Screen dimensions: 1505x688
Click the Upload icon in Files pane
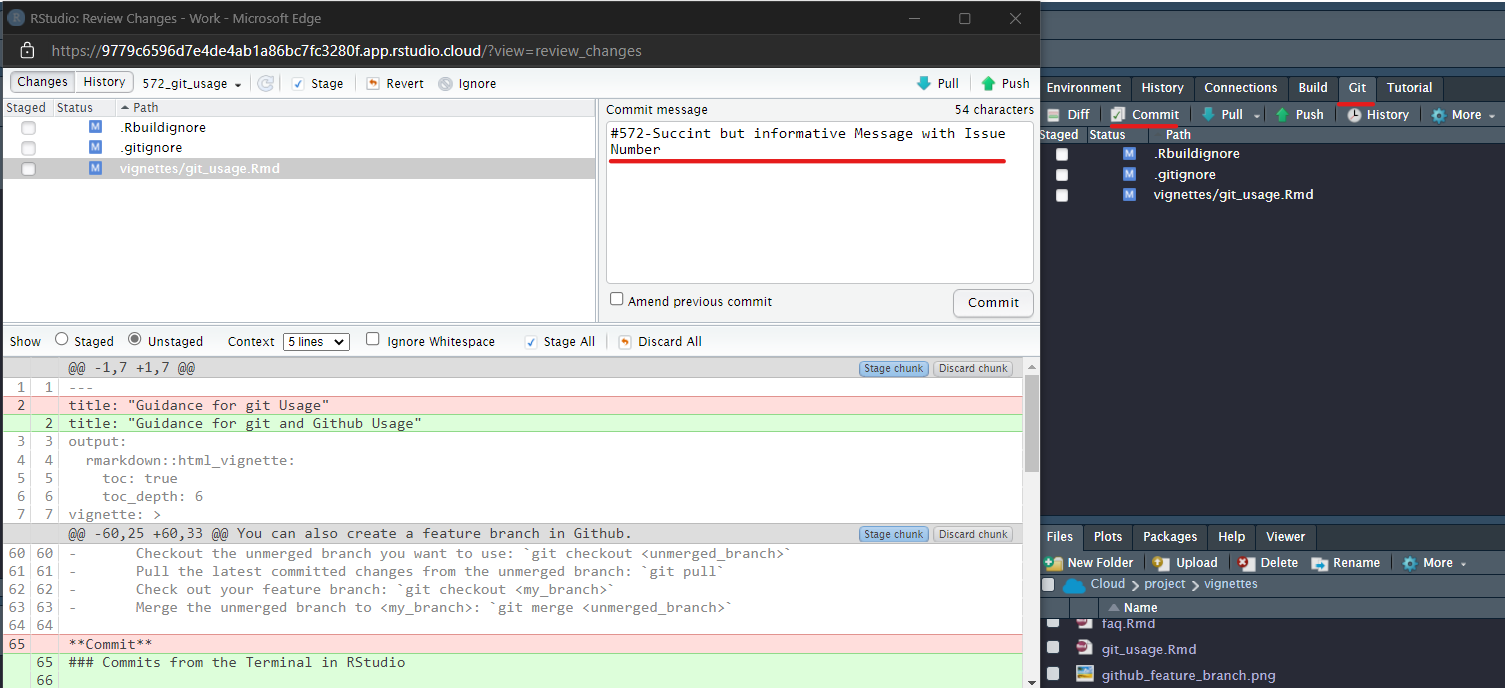pyautogui.click(x=1161, y=563)
